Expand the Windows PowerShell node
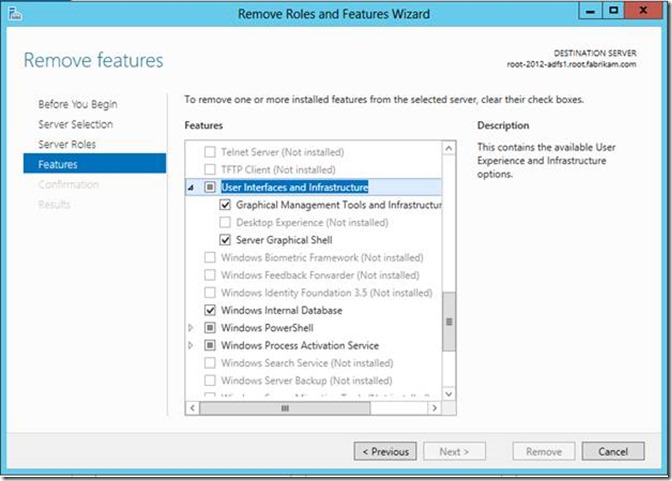 [x=191, y=328]
